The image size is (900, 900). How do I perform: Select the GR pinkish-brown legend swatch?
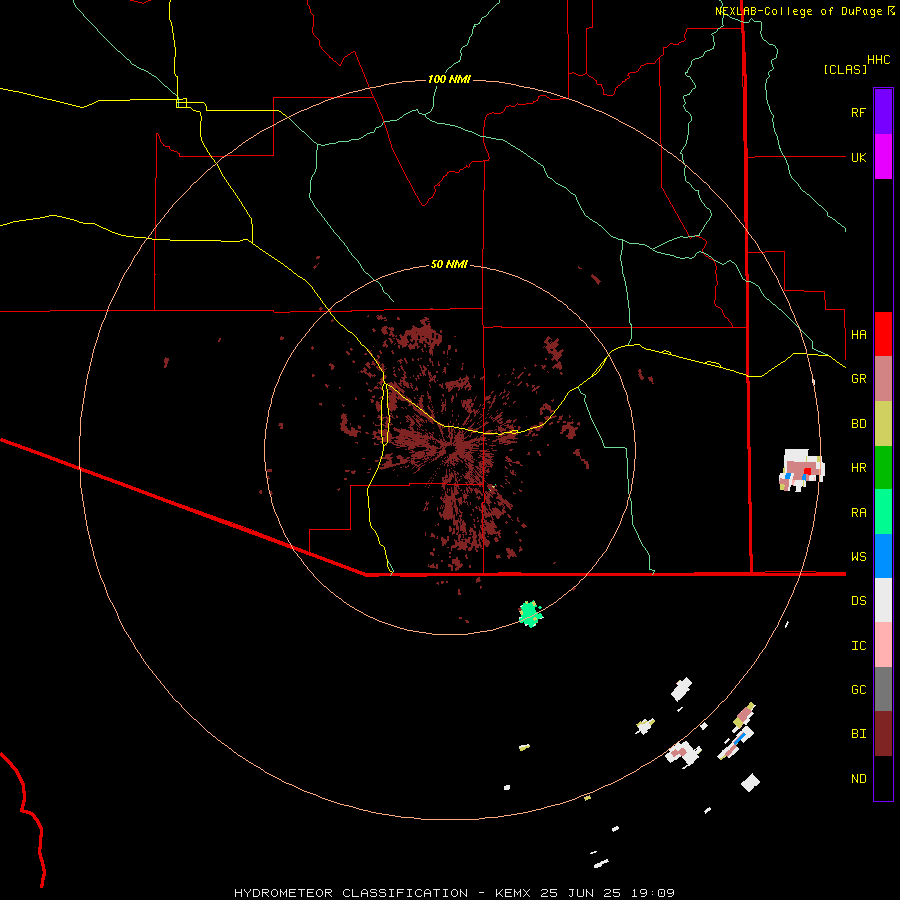883,378
